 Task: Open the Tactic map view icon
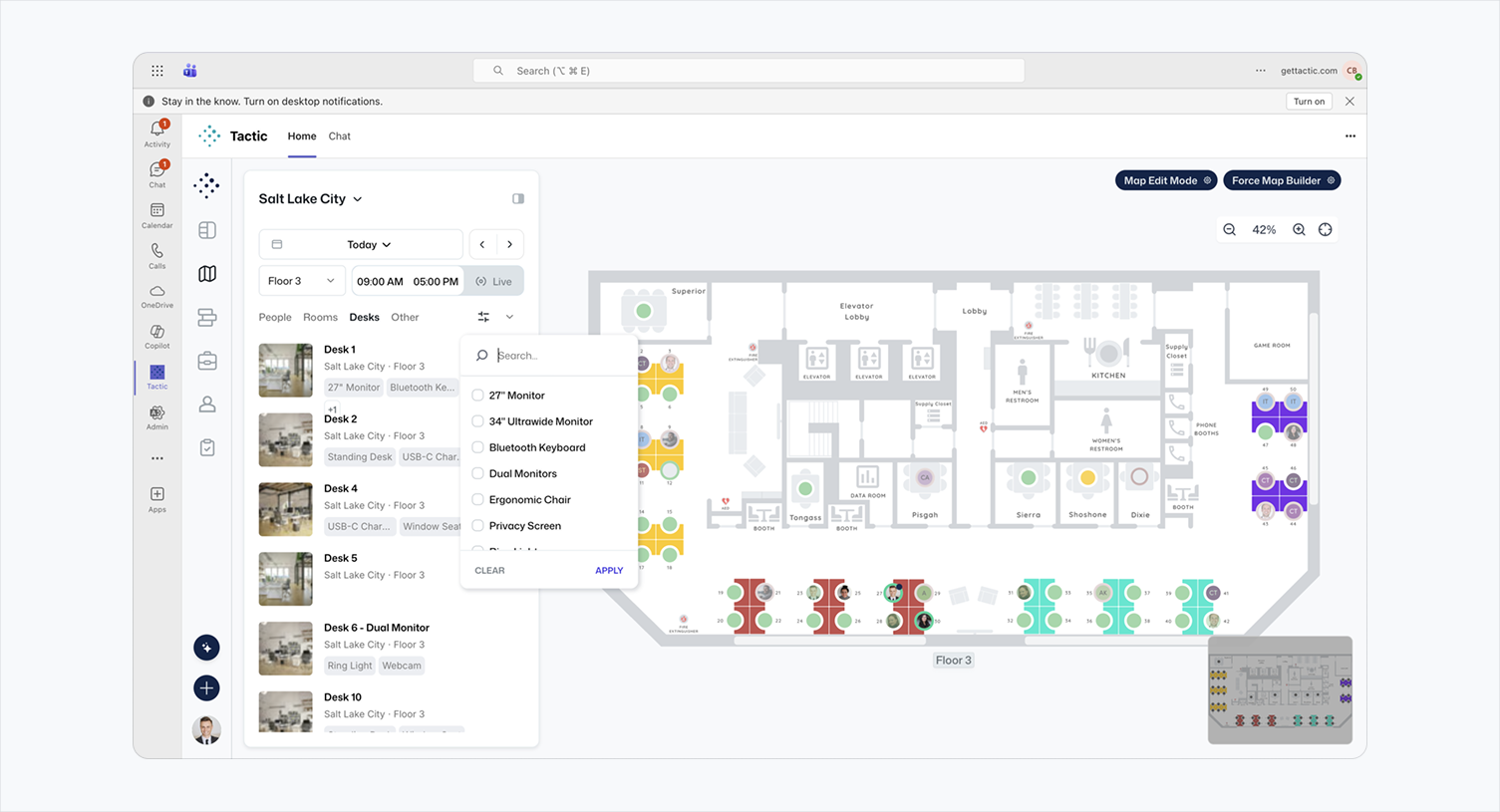[207, 274]
